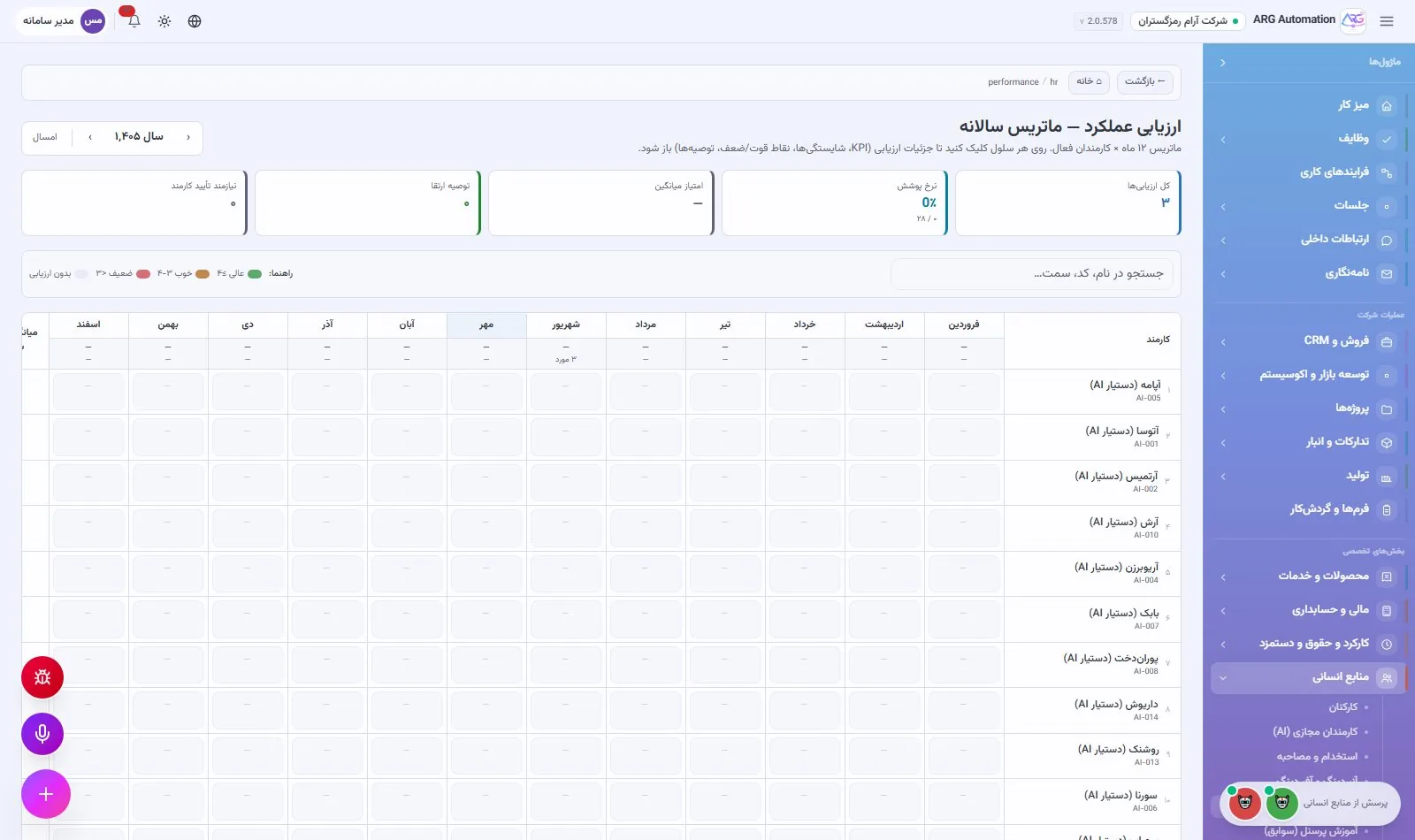1415x840 pixels.
Task: Click the pink plus floating button
Action: point(46,794)
